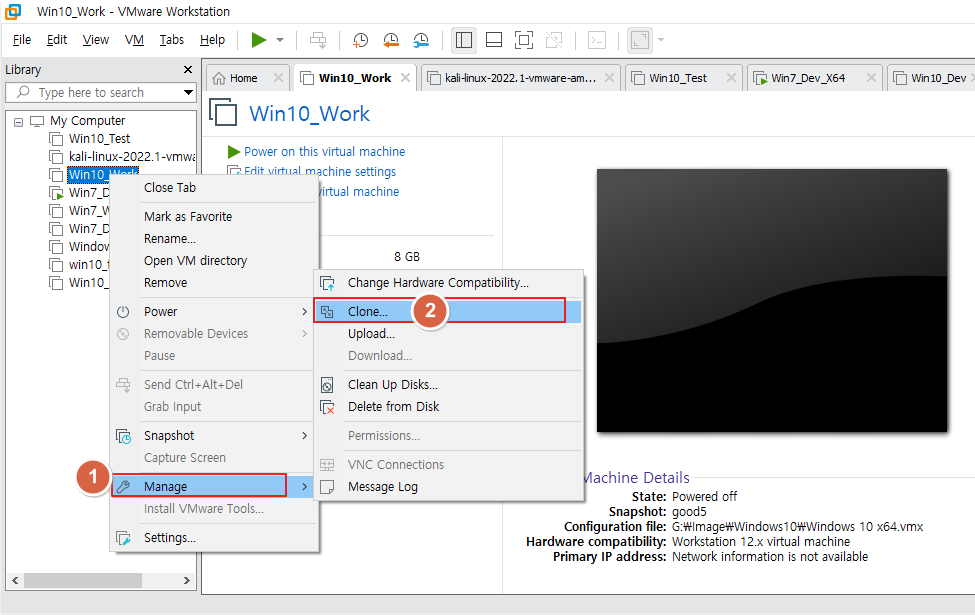Viewport: 975px width, 615px height.
Task: Choose Mark as Favorite
Action: click(x=214, y=217)
